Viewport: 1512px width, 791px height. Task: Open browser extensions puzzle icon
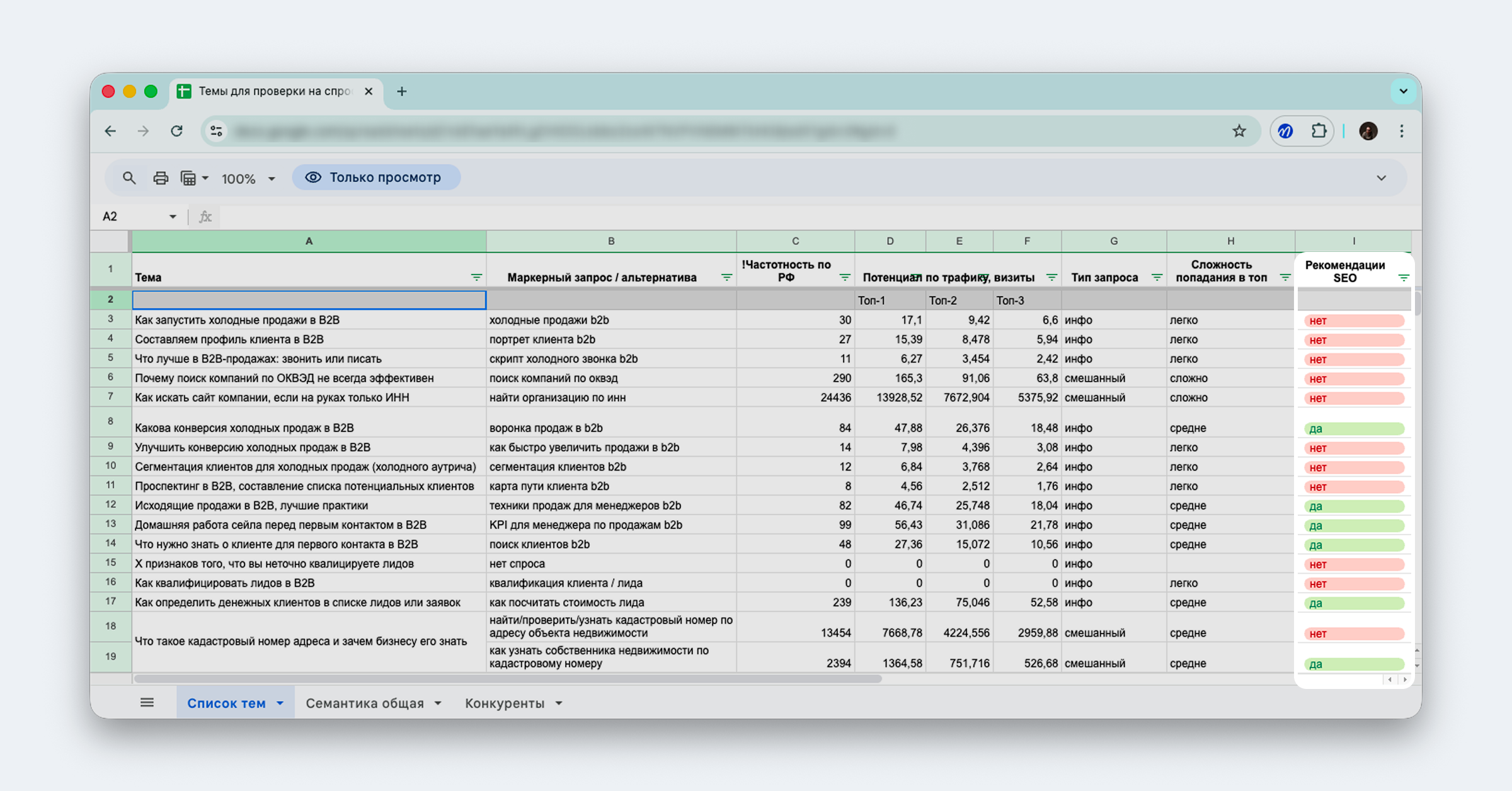point(1318,131)
